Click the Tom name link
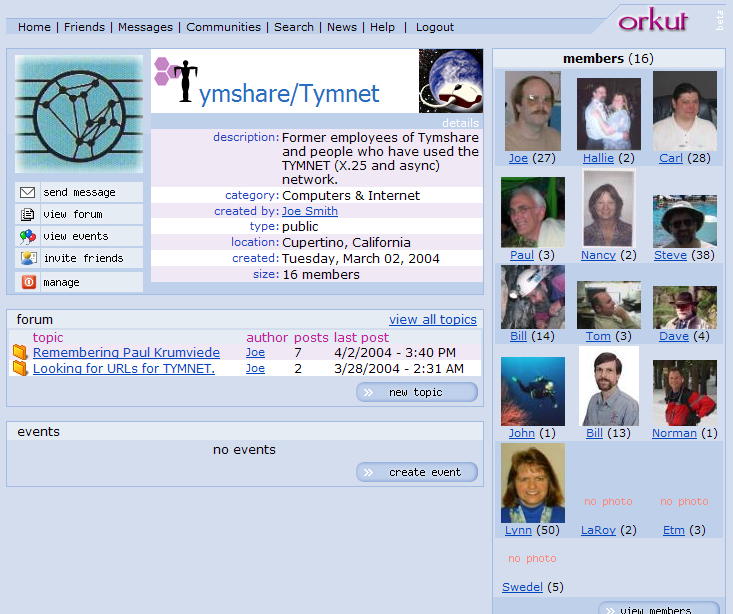The height and width of the screenshot is (614, 733). (598, 336)
